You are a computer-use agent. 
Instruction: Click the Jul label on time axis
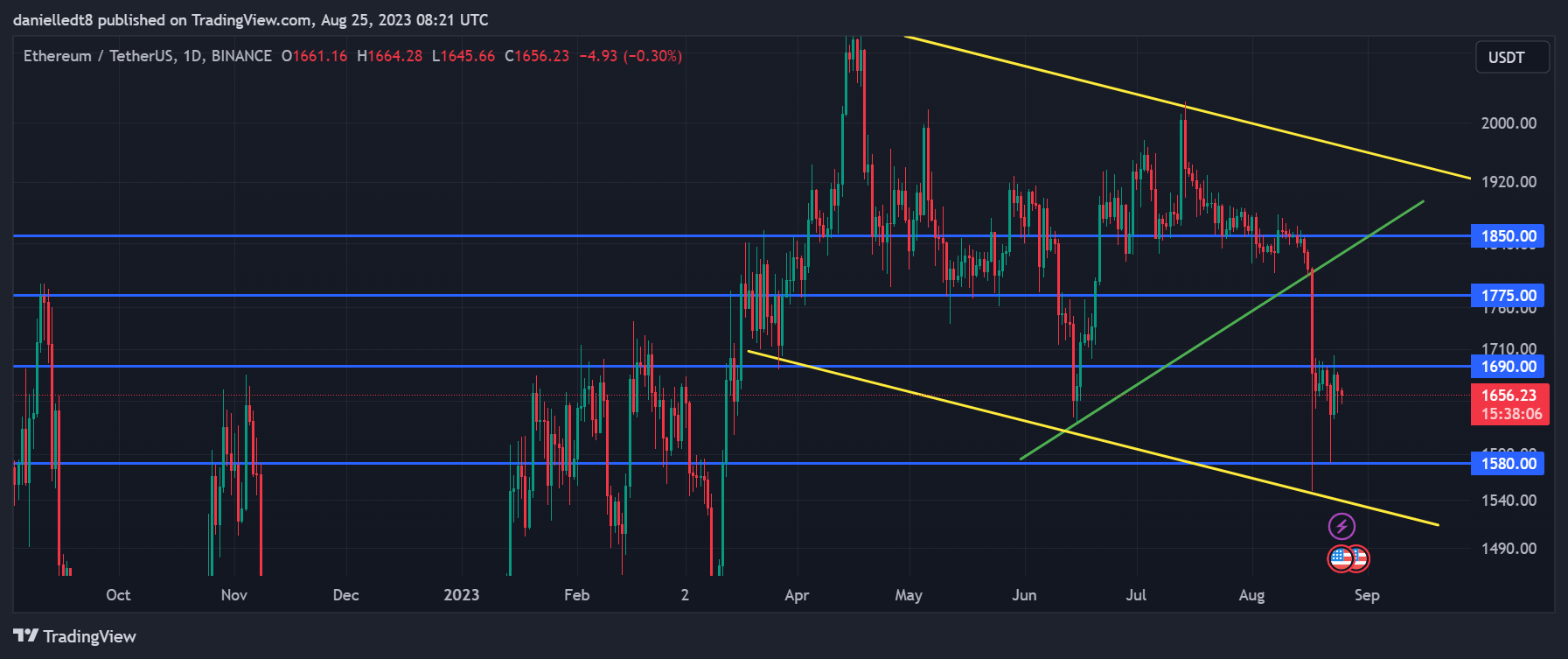(1136, 595)
